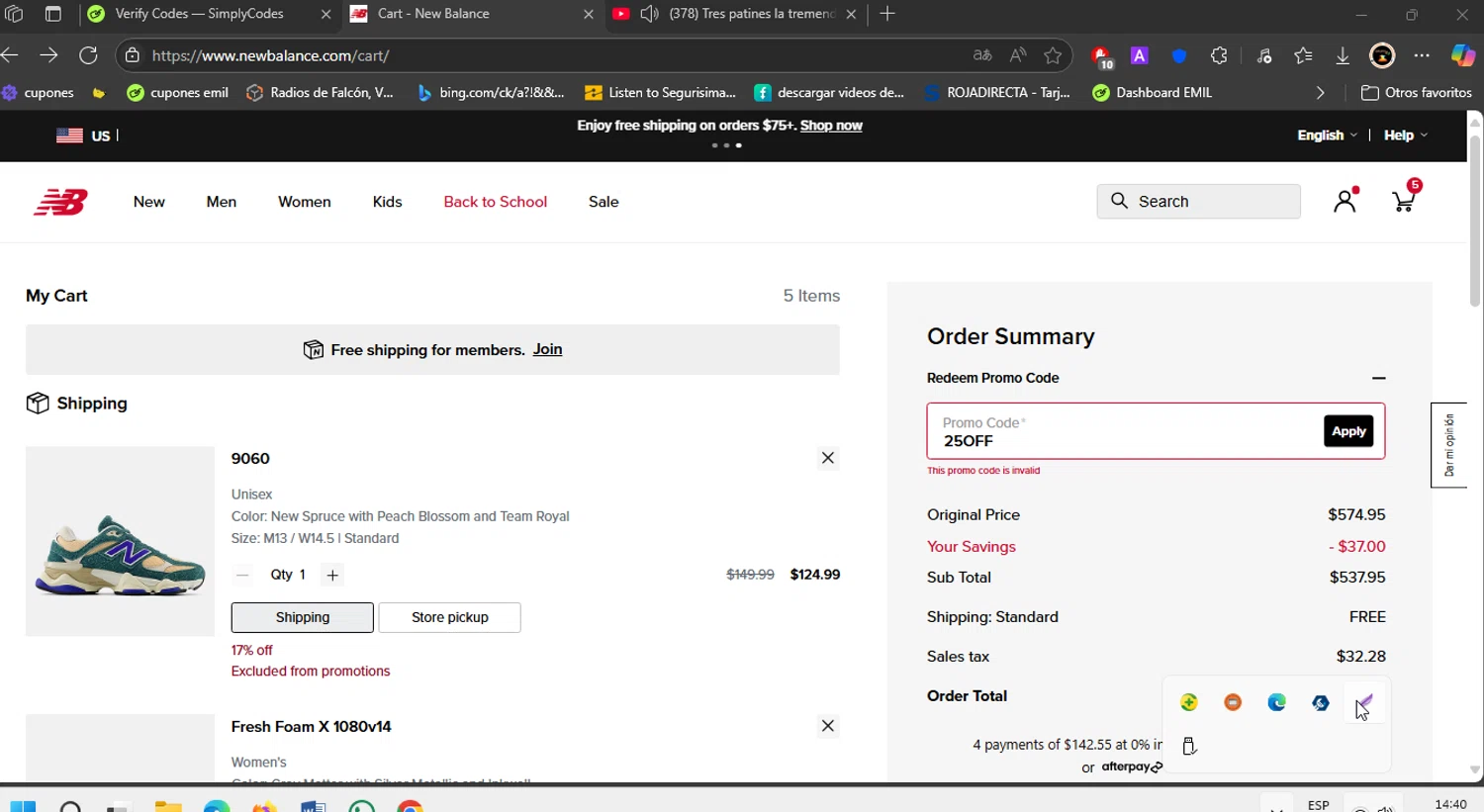Open the Downloads icon
This screenshot has width=1484, height=812.
[1343, 55]
